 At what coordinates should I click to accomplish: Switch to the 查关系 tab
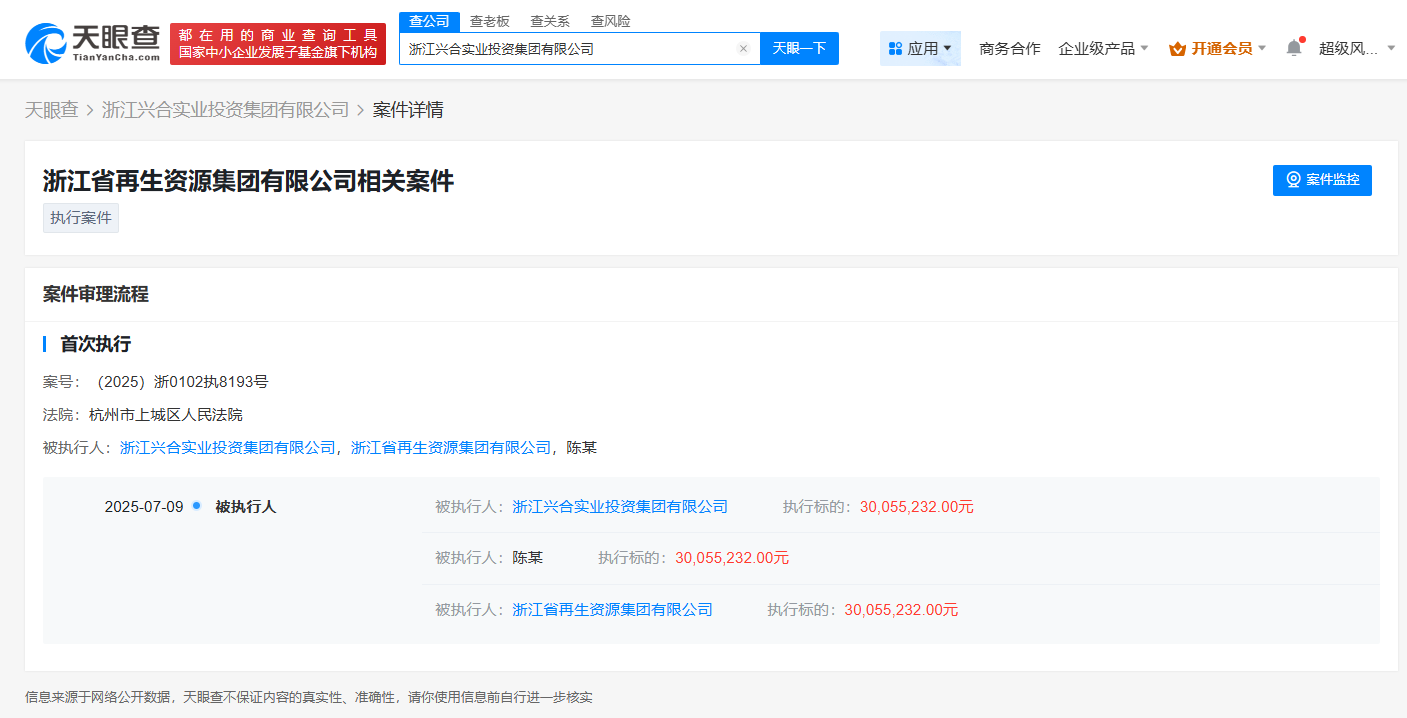pyautogui.click(x=550, y=21)
